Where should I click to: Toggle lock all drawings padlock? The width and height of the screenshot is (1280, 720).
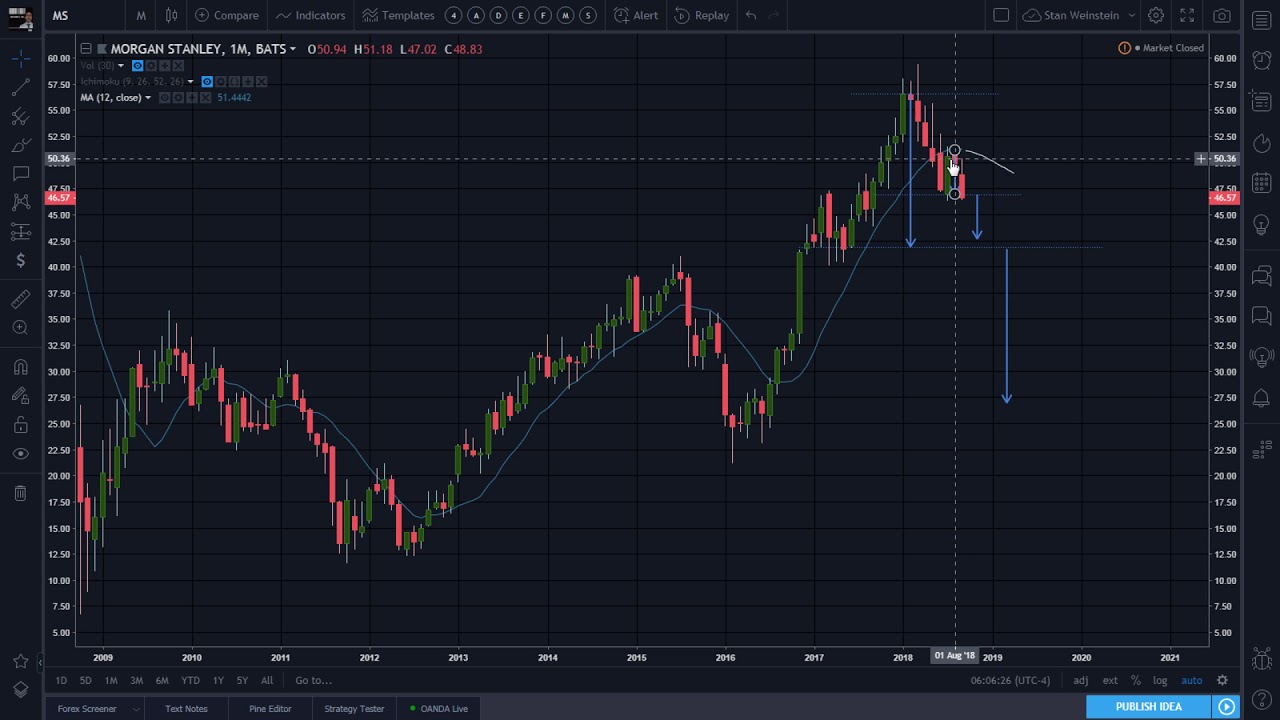tap(20, 425)
